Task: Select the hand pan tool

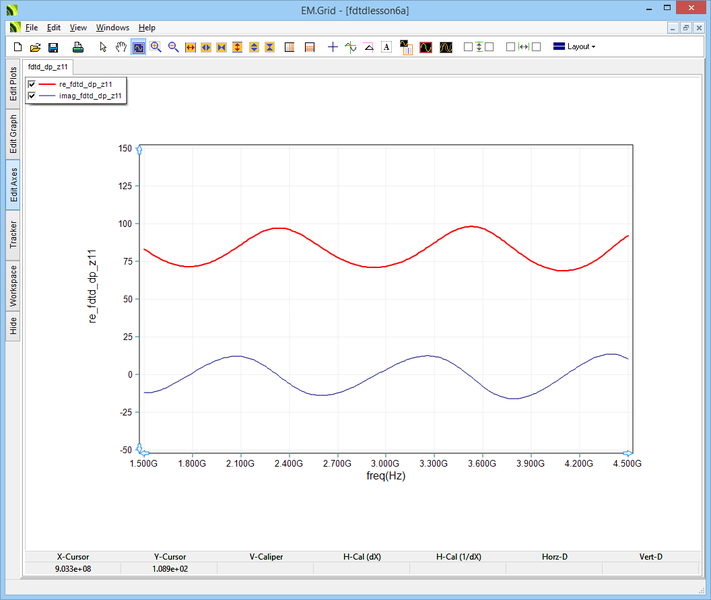Action: click(121, 47)
